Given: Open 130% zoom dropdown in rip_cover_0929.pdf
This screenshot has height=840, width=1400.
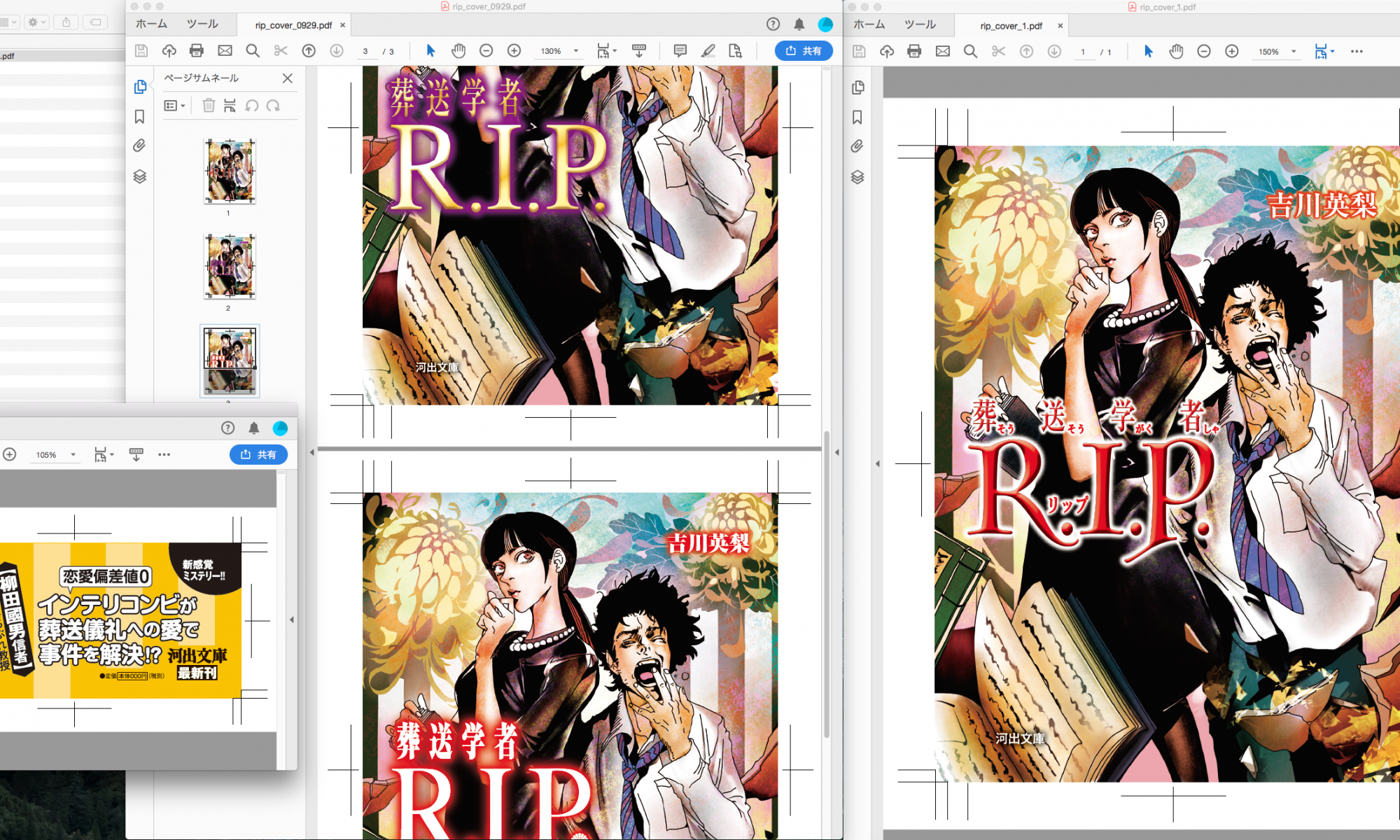Looking at the screenshot, I should (576, 51).
